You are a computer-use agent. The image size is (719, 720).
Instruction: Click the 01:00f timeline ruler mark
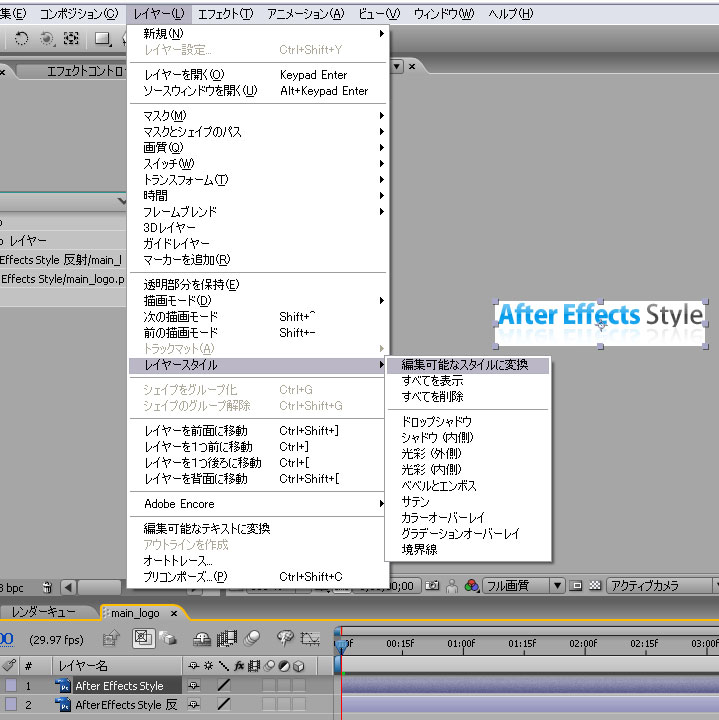(461, 643)
